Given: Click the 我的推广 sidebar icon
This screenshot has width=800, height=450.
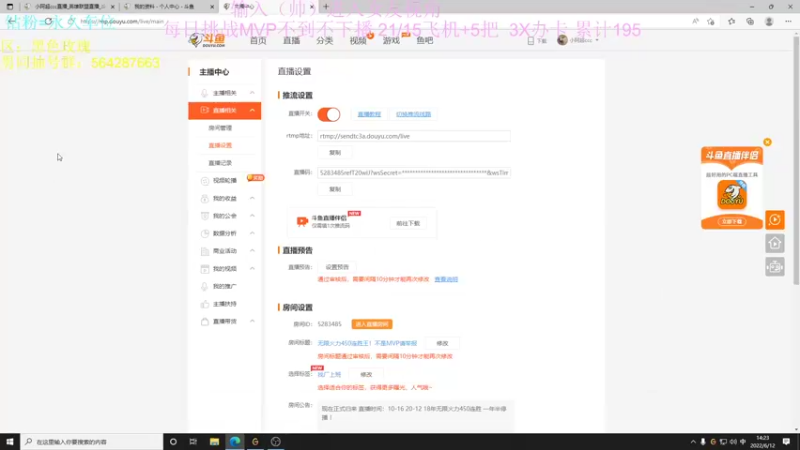Looking at the screenshot, I should click(205, 286).
